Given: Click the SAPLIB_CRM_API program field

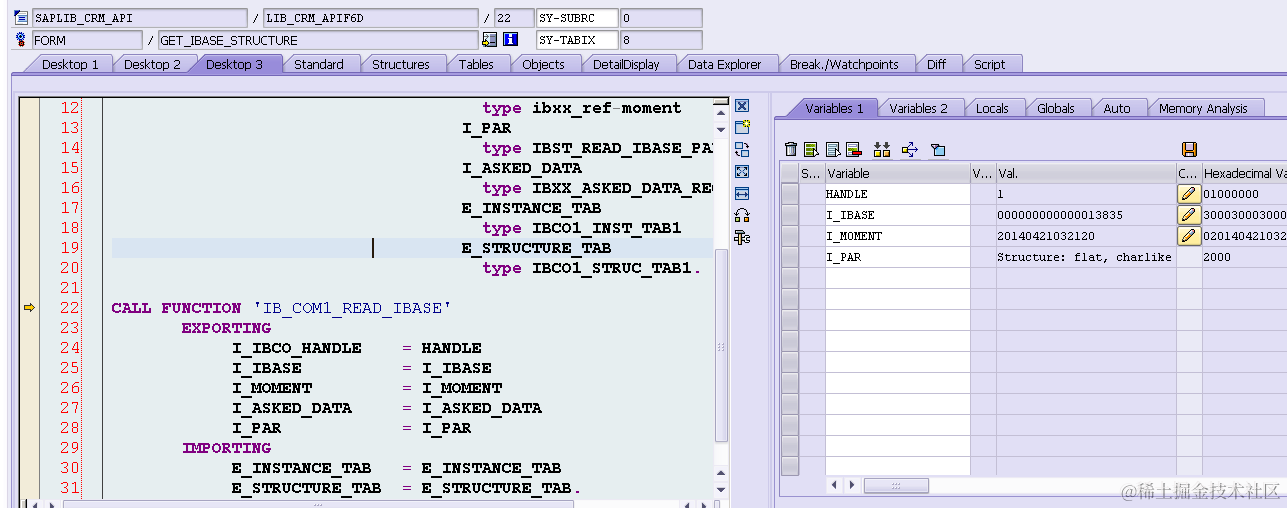Looking at the screenshot, I should pyautogui.click(x=139, y=18).
